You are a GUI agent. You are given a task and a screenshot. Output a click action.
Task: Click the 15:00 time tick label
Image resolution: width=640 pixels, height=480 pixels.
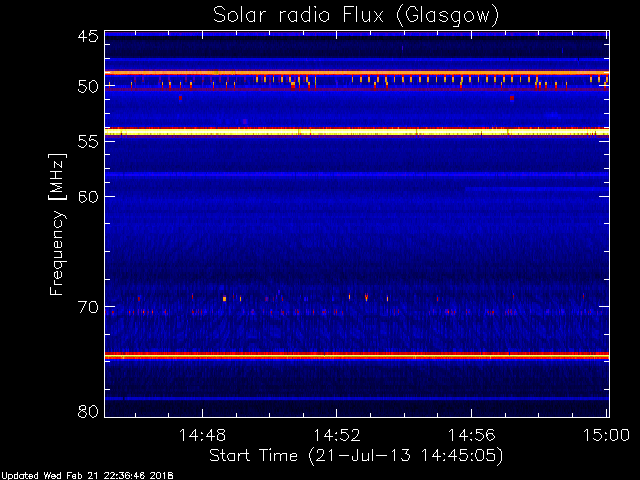(606, 435)
